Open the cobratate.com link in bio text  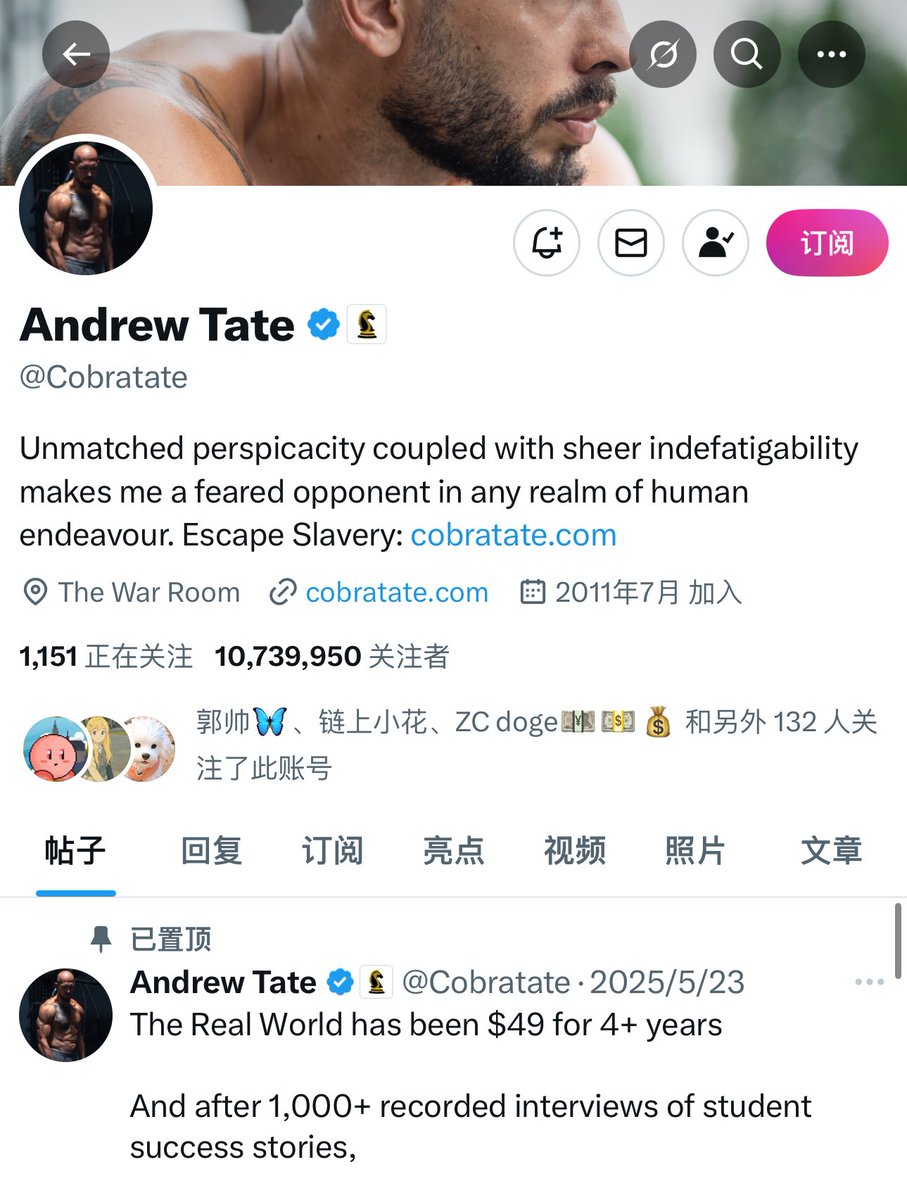[x=513, y=535]
